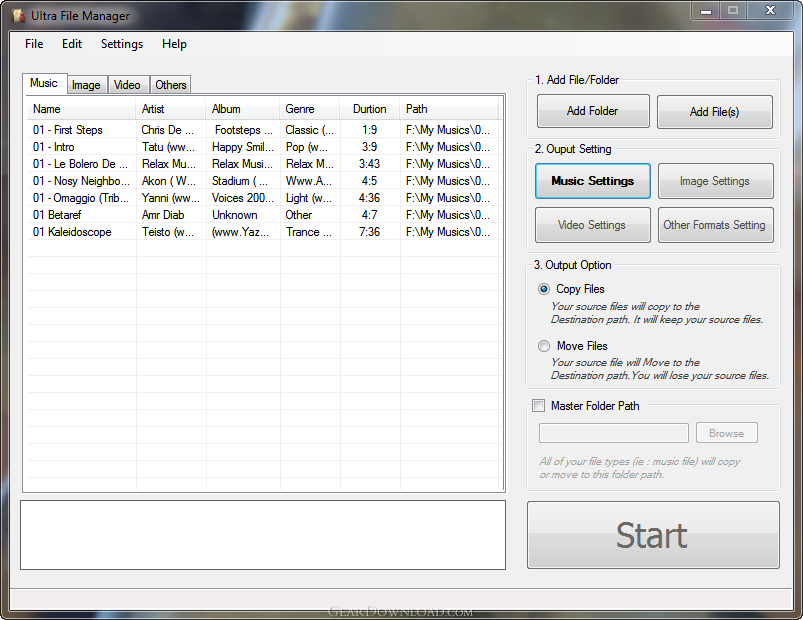Image resolution: width=803 pixels, height=620 pixels.
Task: Click the empty log output box
Action: (263, 535)
